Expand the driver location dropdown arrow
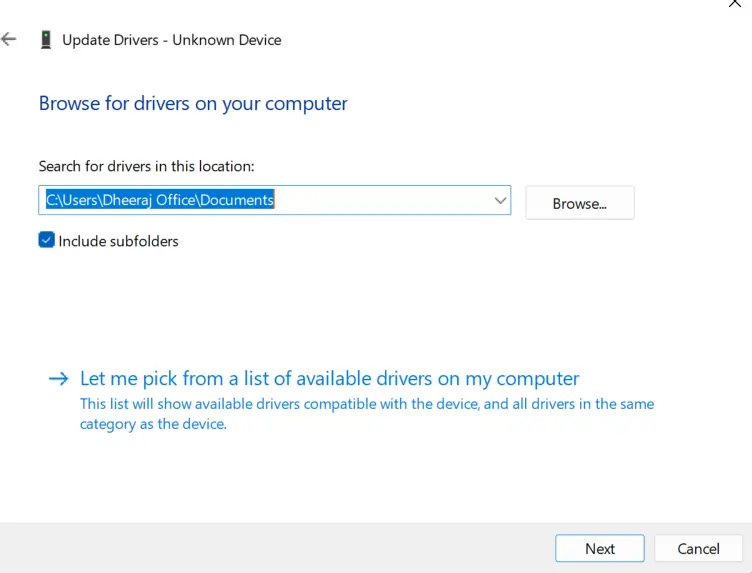752x573 pixels. coord(500,200)
